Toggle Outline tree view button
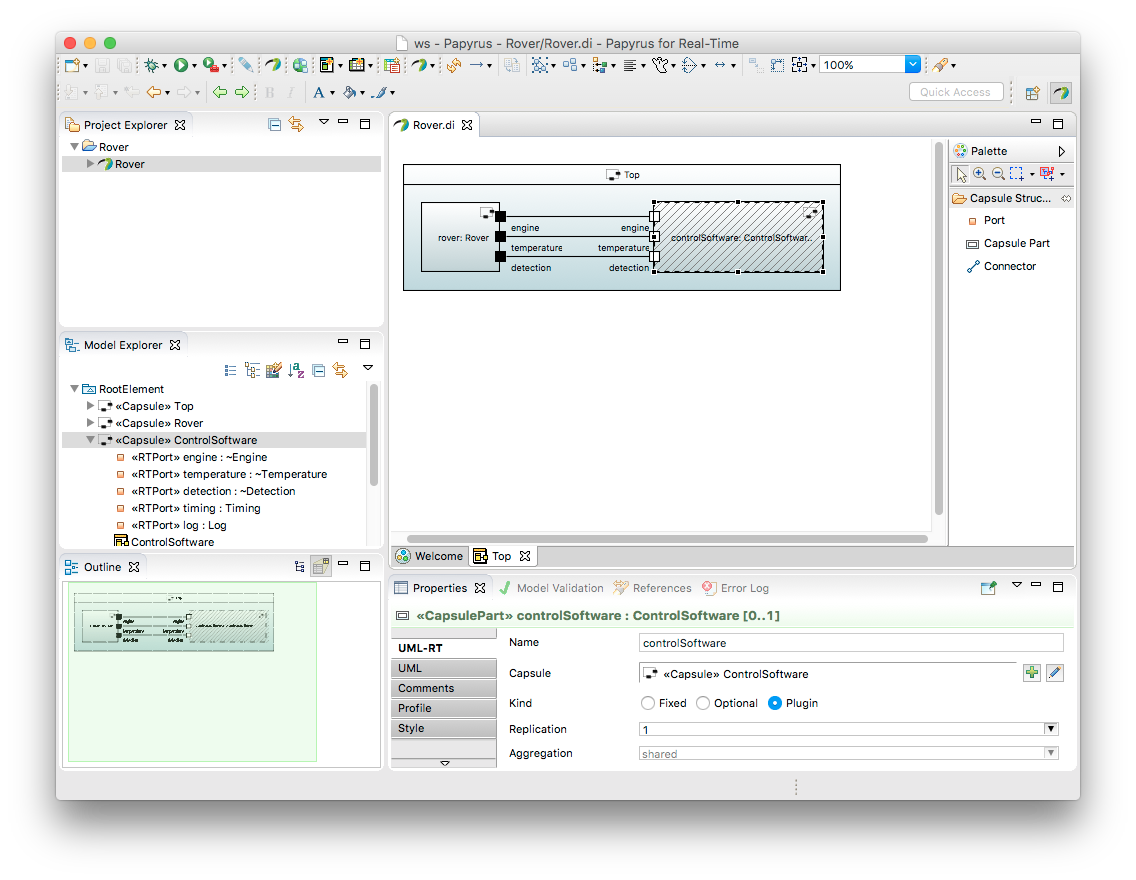The height and width of the screenshot is (880, 1136). tap(300, 566)
